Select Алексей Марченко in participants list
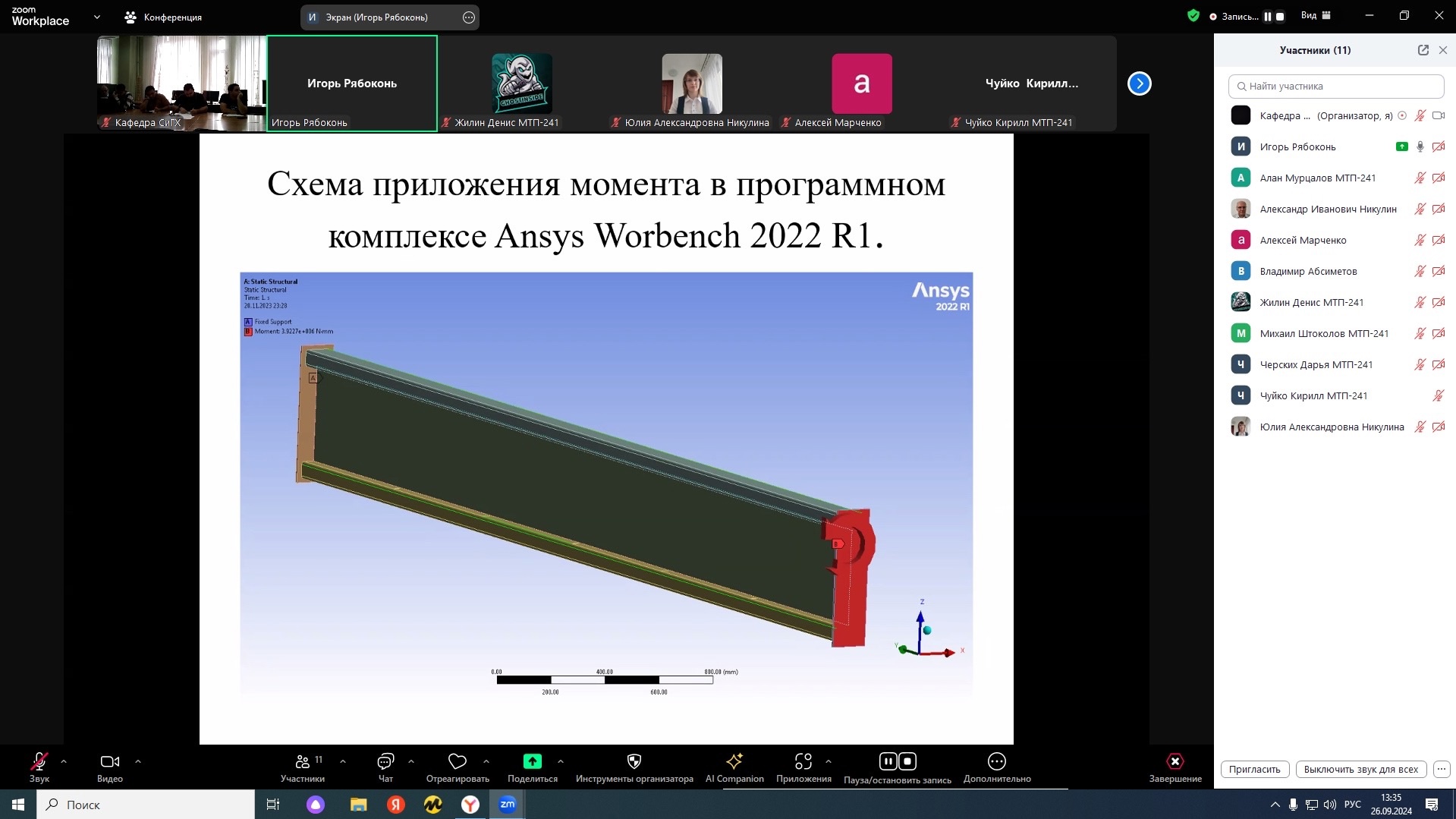 1335,240
